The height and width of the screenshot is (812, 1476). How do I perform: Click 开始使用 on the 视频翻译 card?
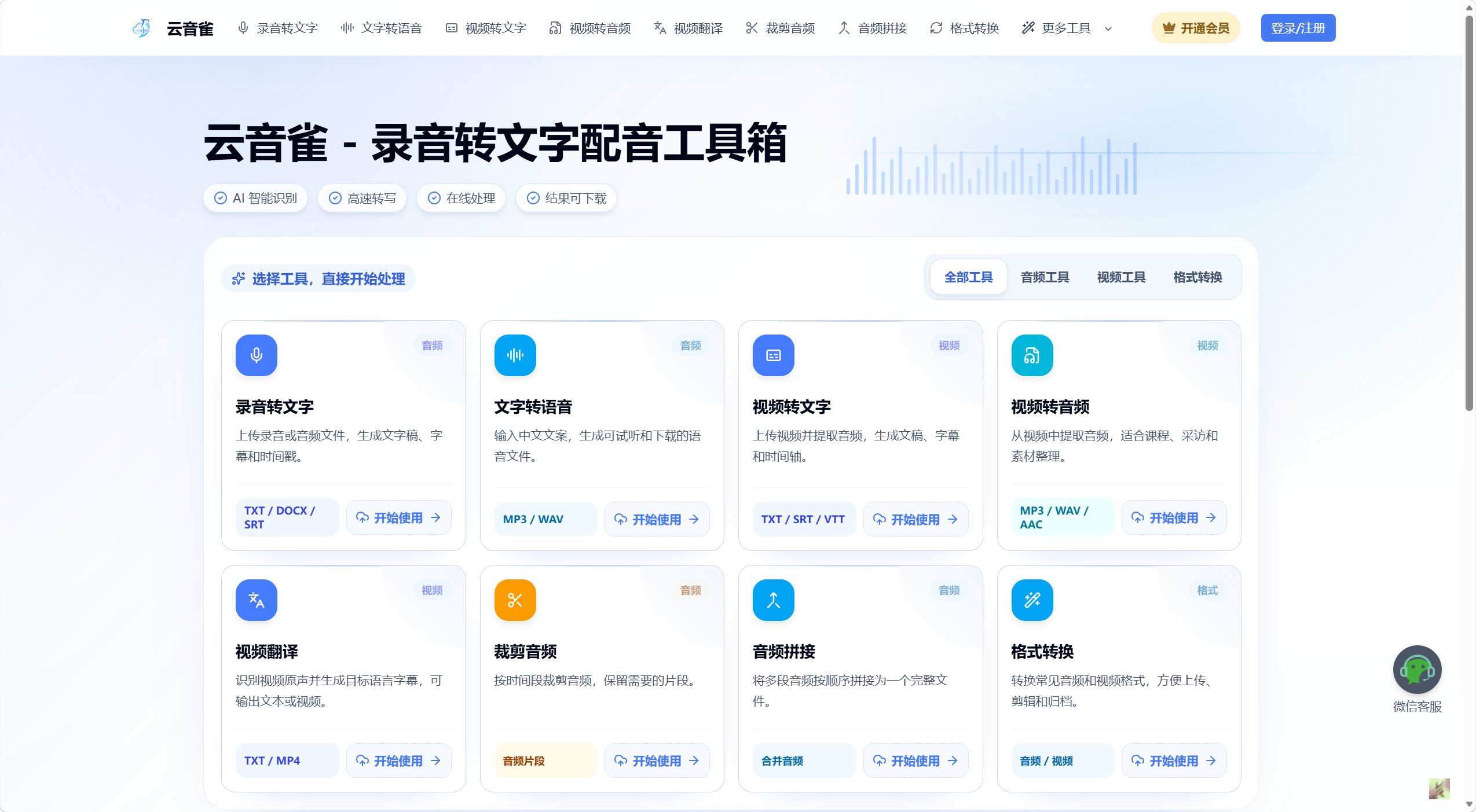tap(399, 760)
